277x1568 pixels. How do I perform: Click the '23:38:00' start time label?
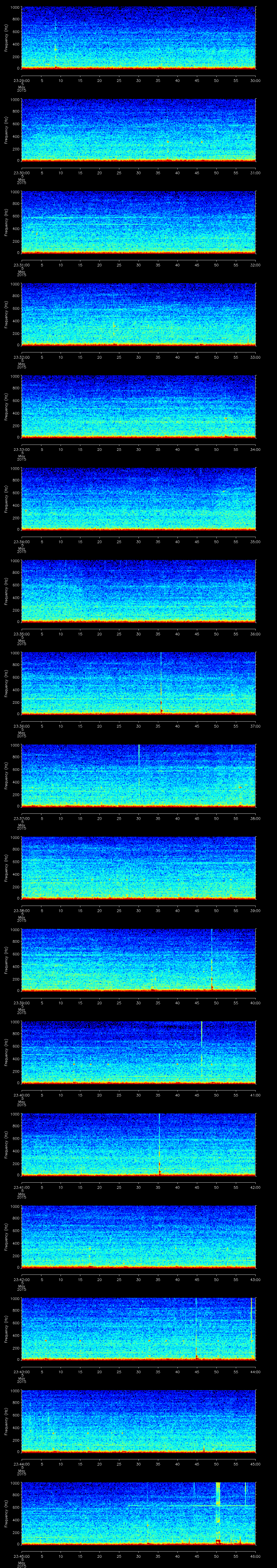click(21, 910)
